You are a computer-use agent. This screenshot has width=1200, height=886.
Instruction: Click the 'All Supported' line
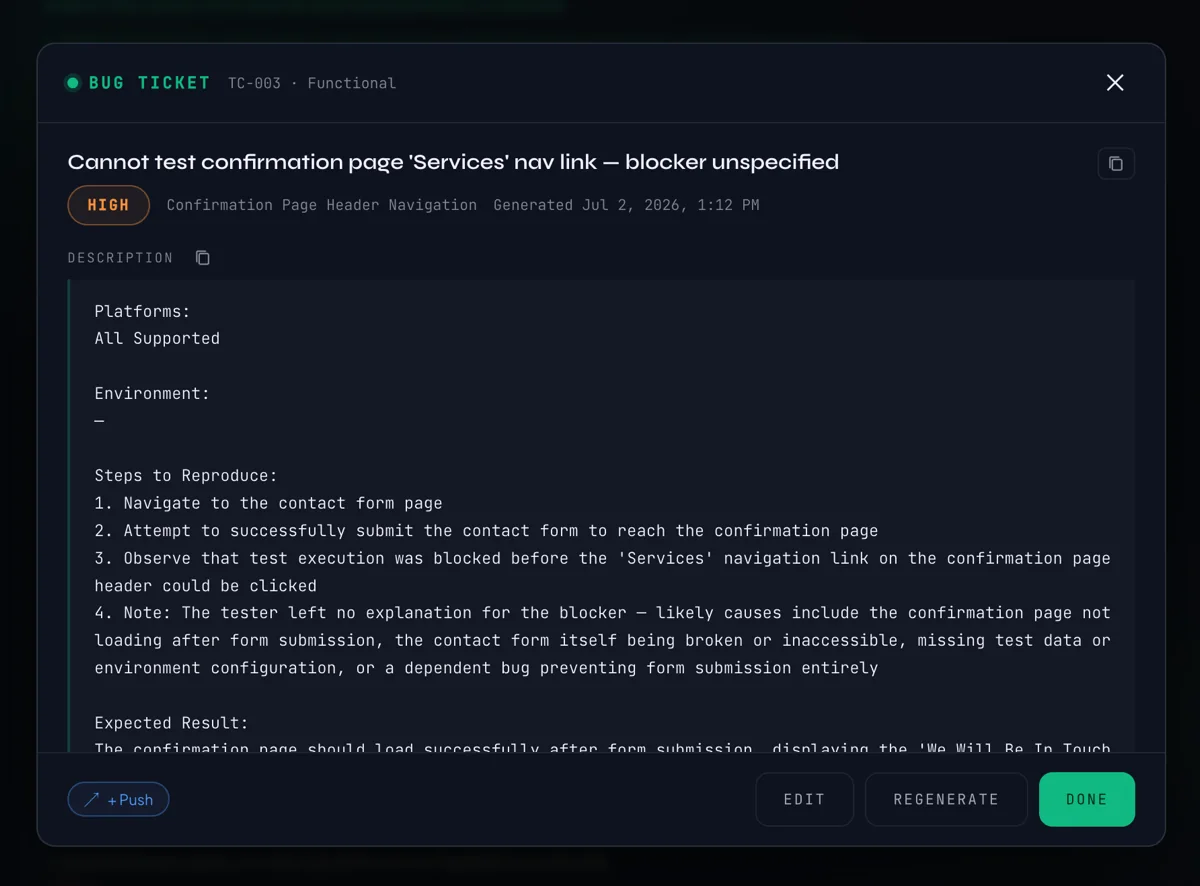(157, 339)
